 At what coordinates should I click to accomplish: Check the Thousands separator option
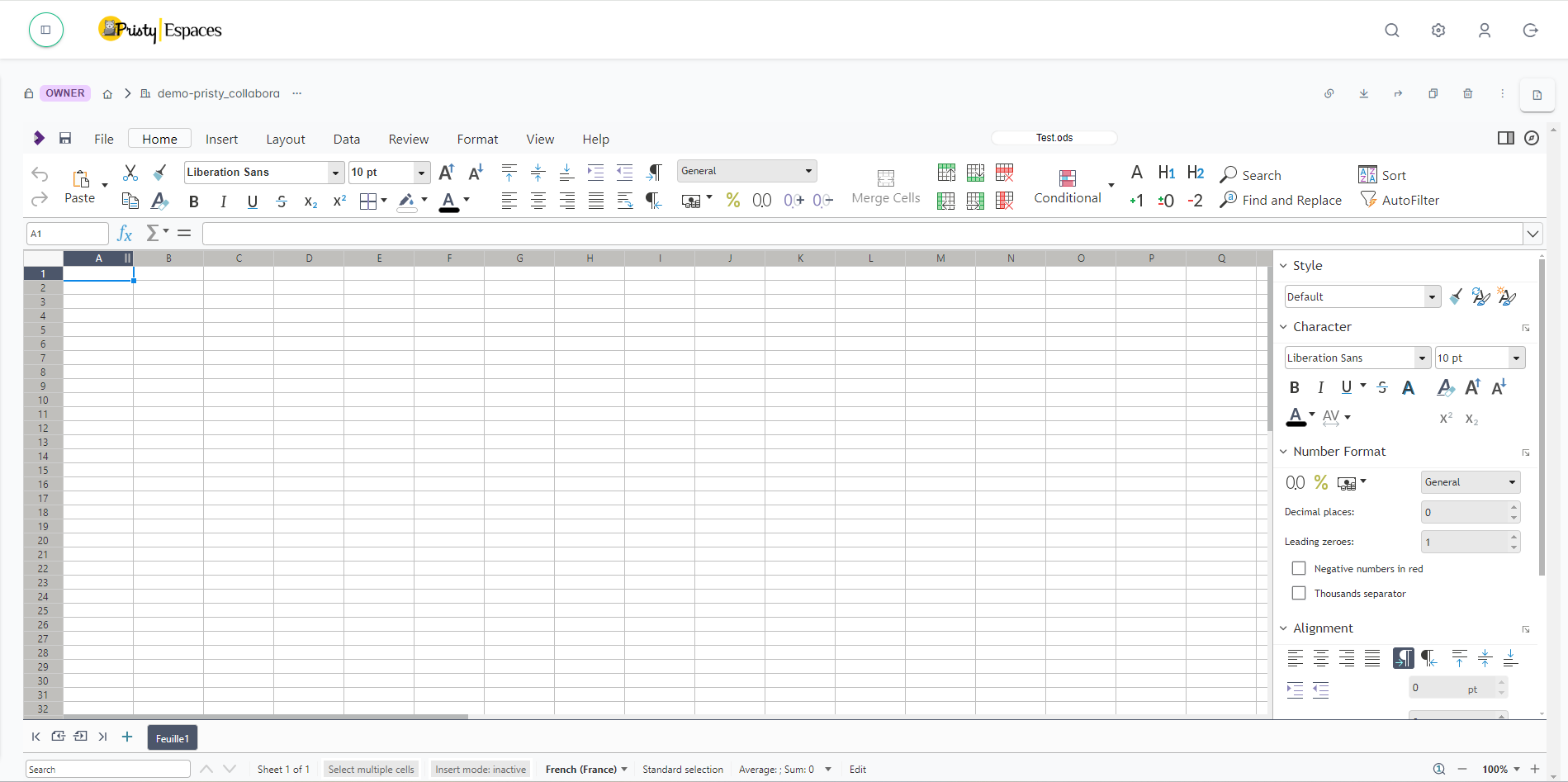1299,593
